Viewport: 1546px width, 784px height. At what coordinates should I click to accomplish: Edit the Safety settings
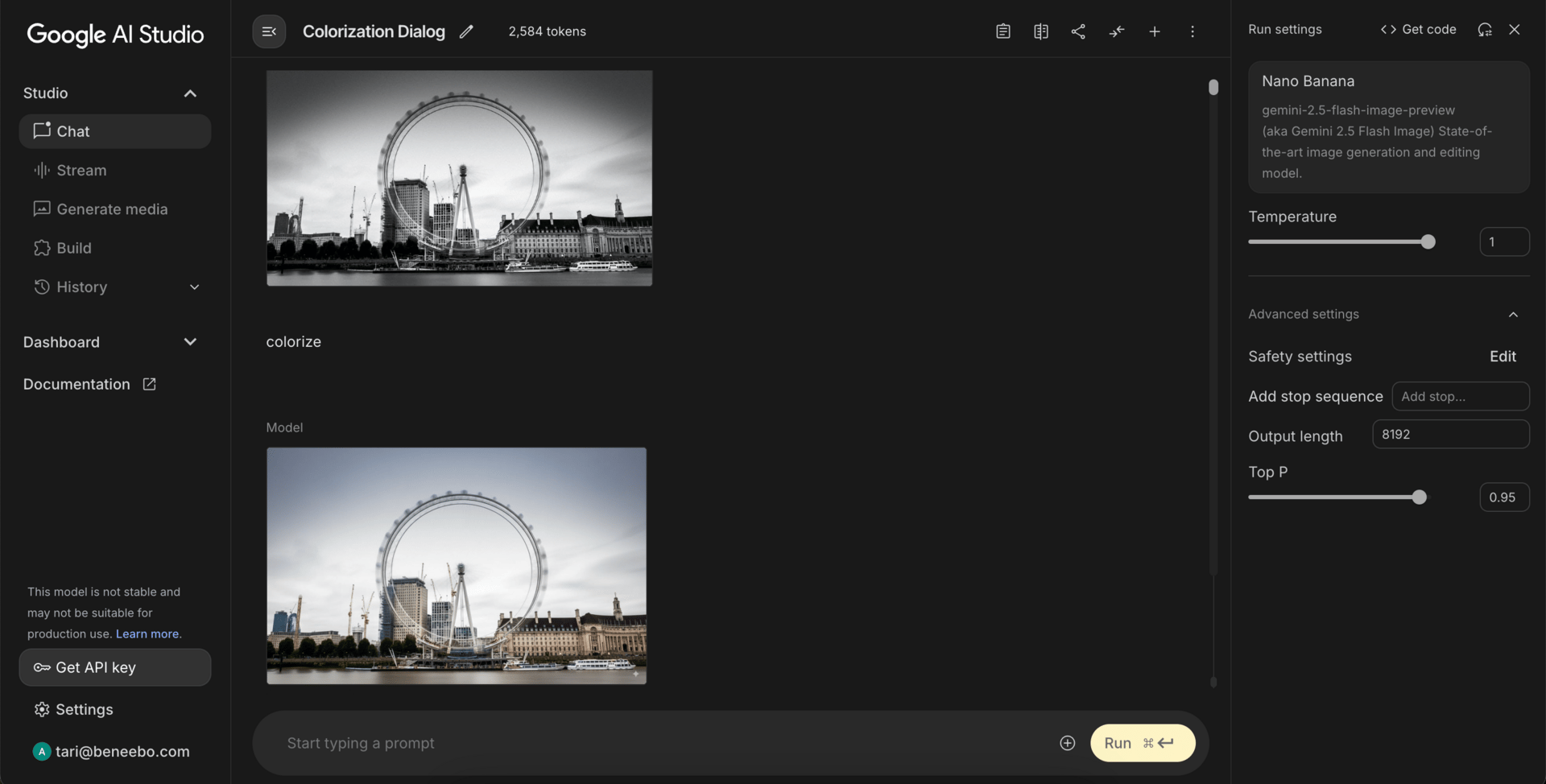1503,357
